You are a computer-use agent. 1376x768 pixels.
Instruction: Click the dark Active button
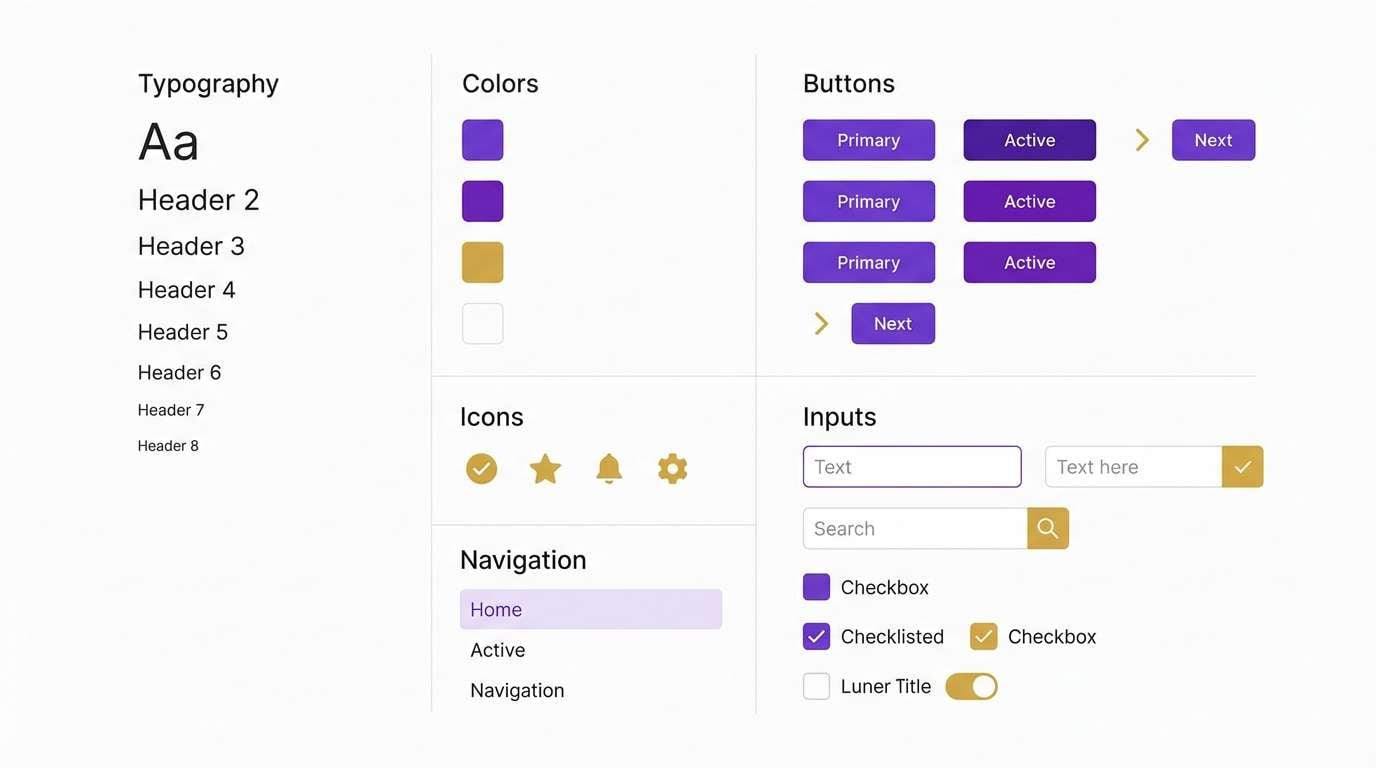coord(1029,140)
